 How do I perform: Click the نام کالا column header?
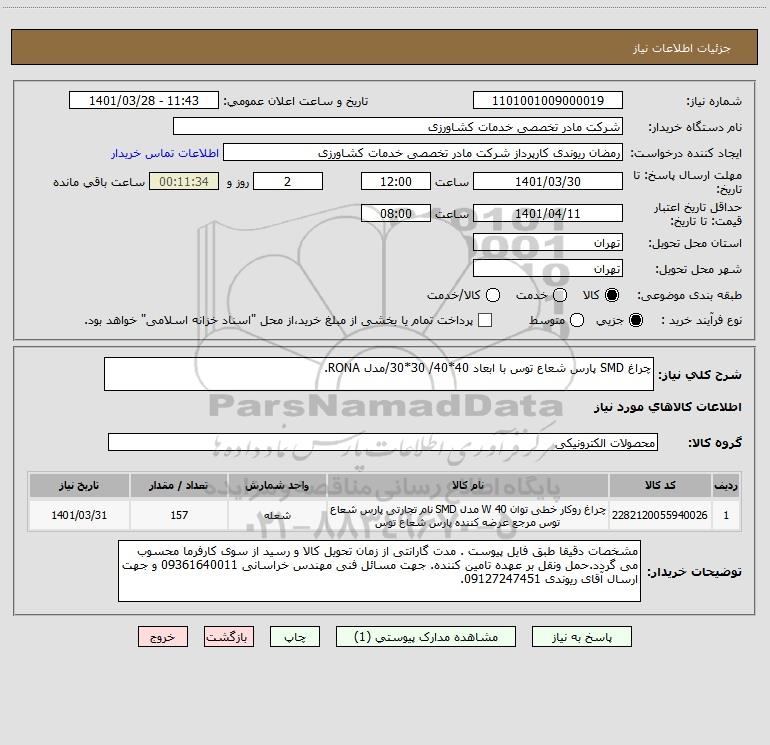468,485
